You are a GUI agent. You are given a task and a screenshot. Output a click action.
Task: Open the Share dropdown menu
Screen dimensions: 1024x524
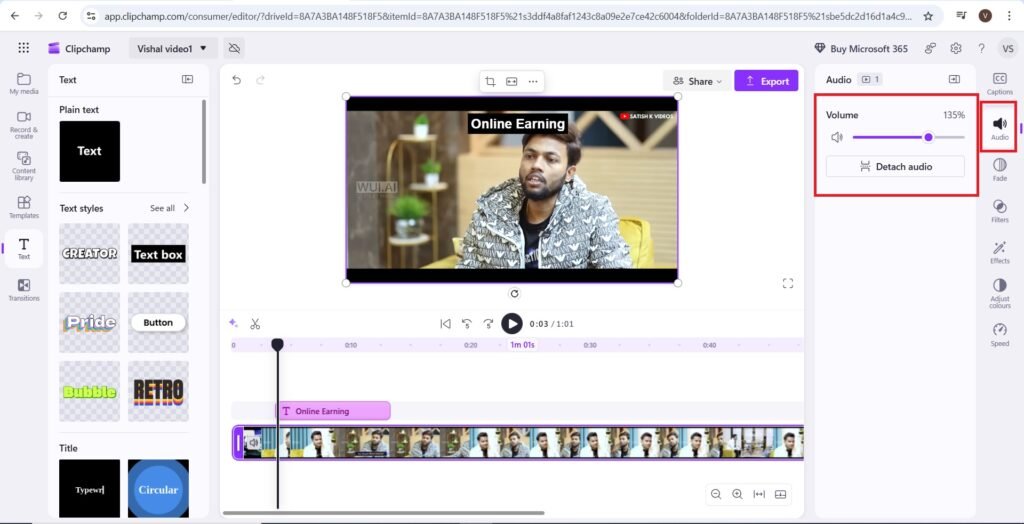coord(695,81)
